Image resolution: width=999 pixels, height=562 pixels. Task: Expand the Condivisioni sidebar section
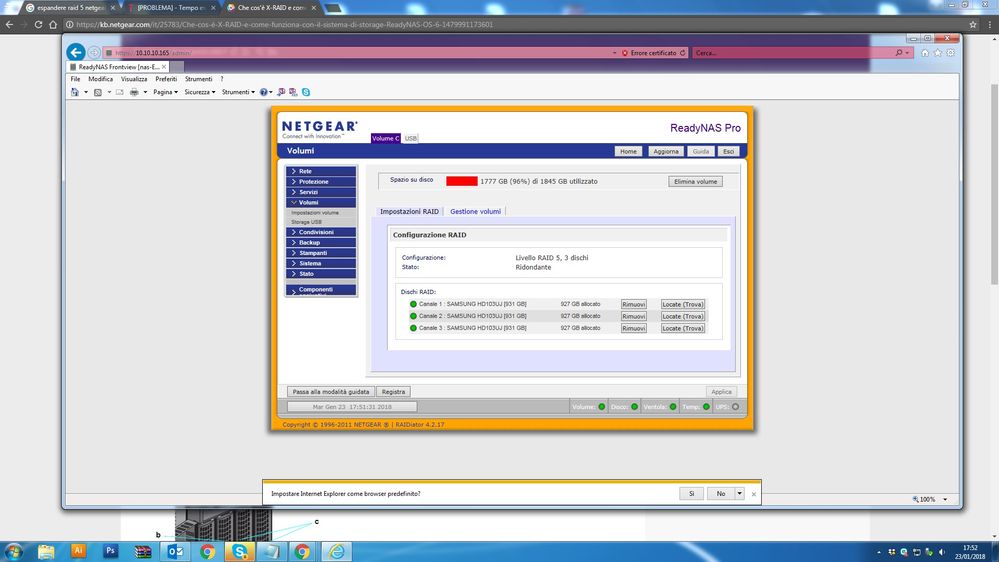321,232
